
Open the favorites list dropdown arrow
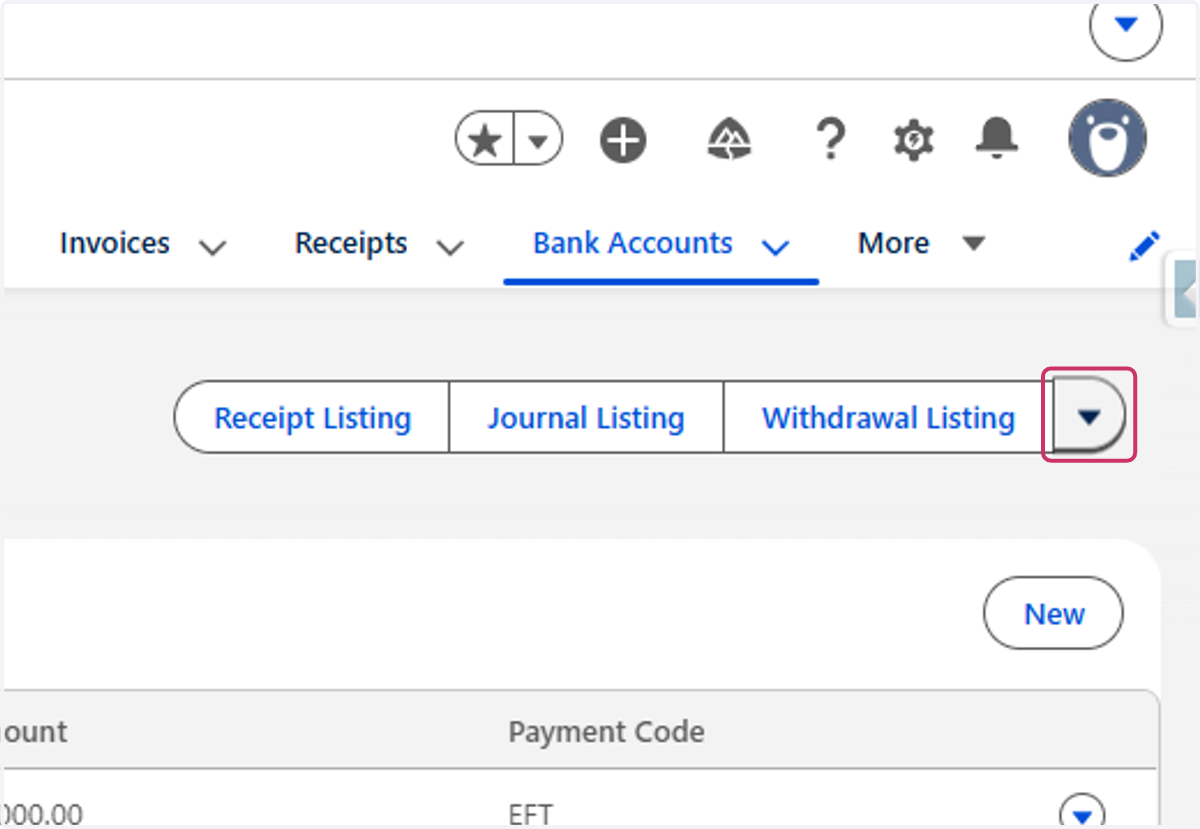click(538, 141)
